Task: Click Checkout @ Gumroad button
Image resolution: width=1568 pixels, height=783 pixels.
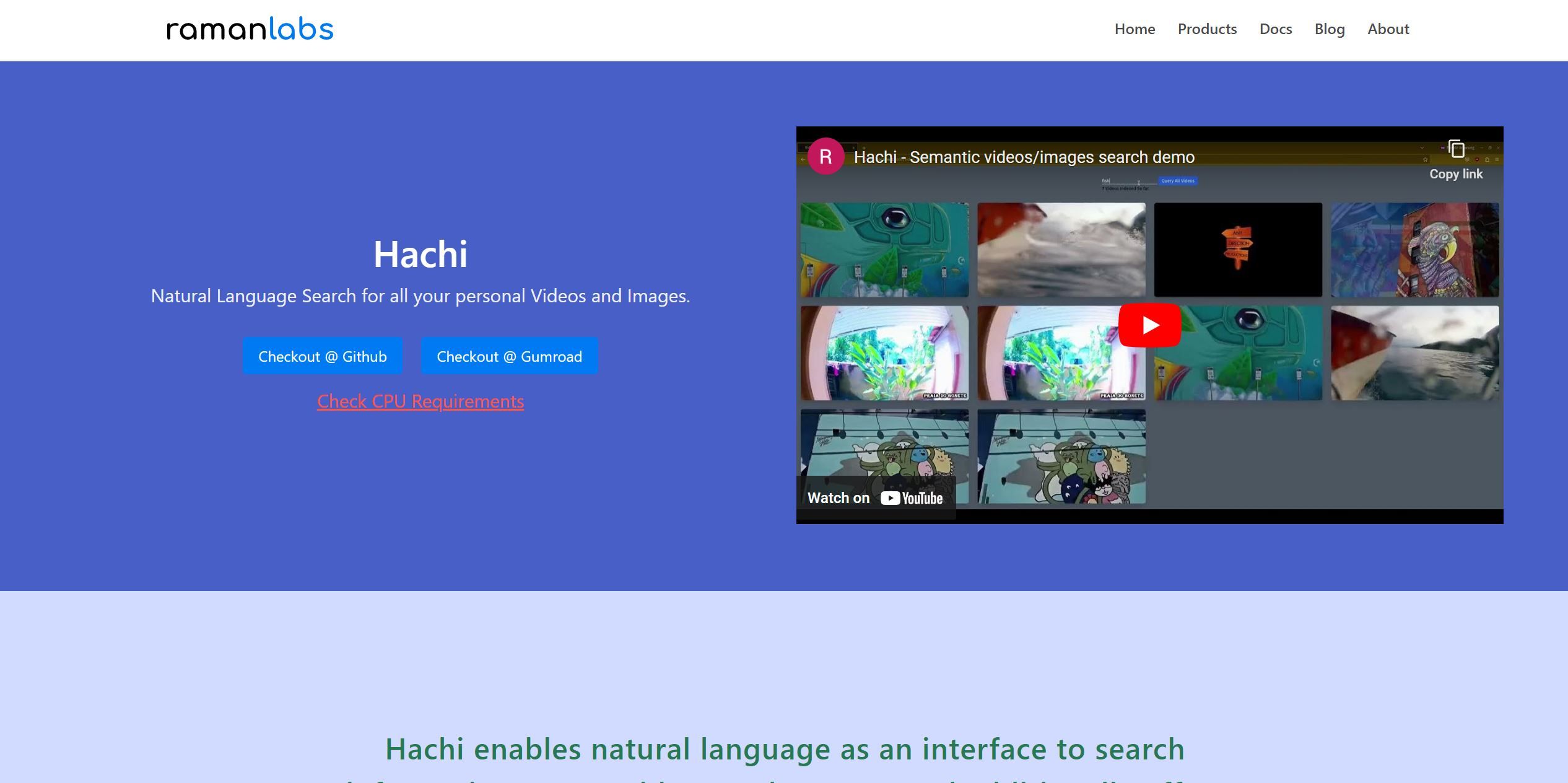Action: [509, 356]
